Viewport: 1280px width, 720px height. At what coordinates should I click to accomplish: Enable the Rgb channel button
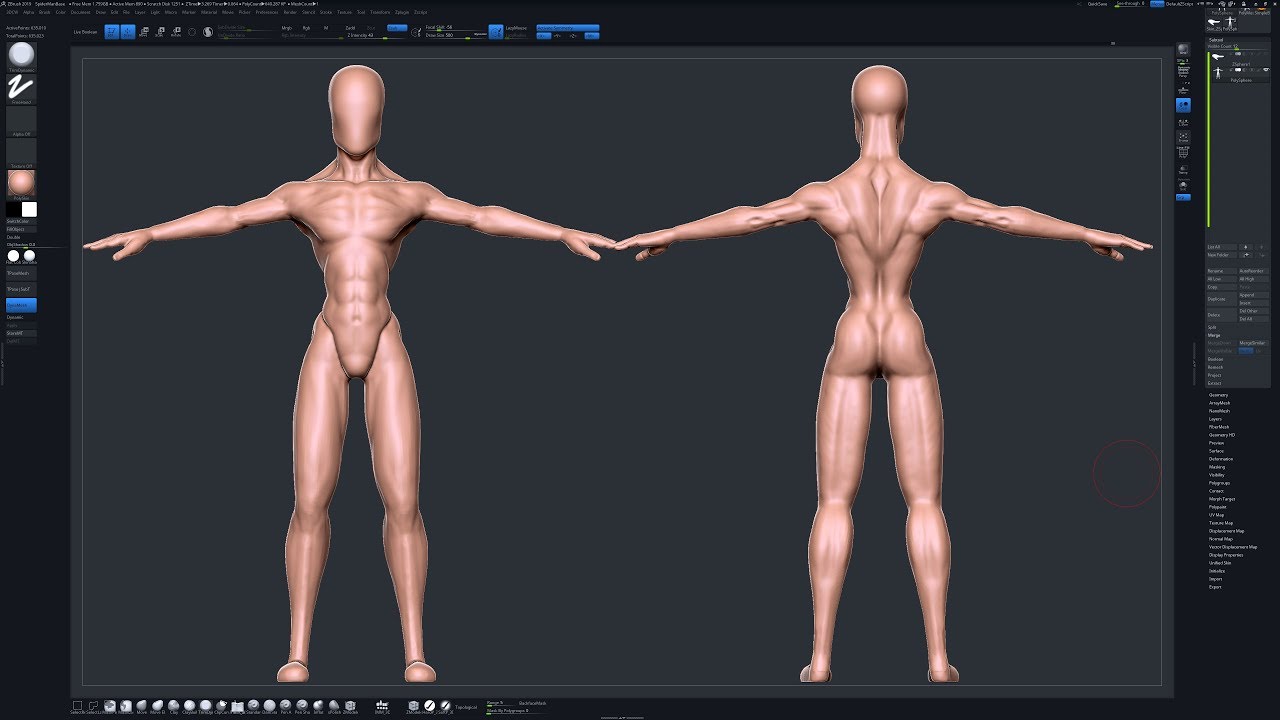[x=306, y=28]
